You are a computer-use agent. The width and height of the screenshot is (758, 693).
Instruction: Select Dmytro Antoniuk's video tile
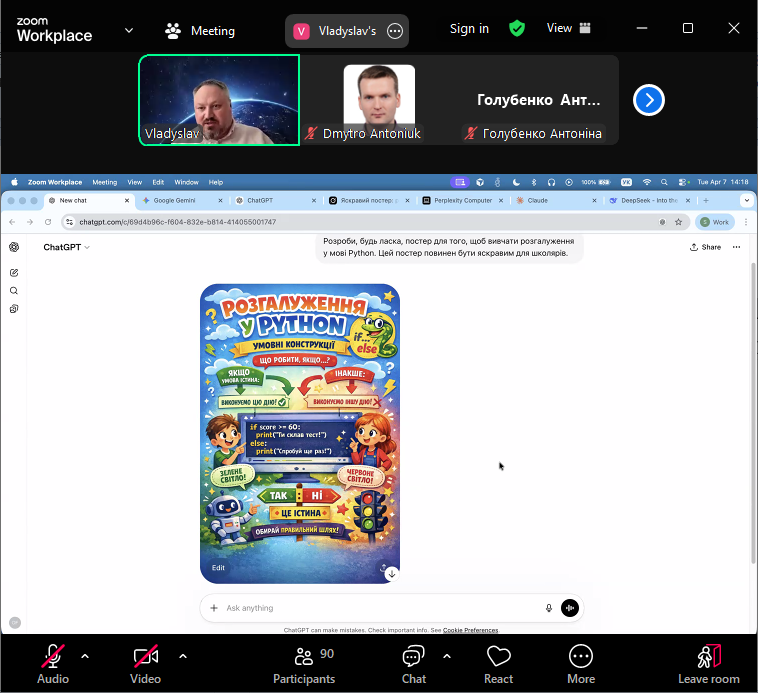(x=378, y=100)
